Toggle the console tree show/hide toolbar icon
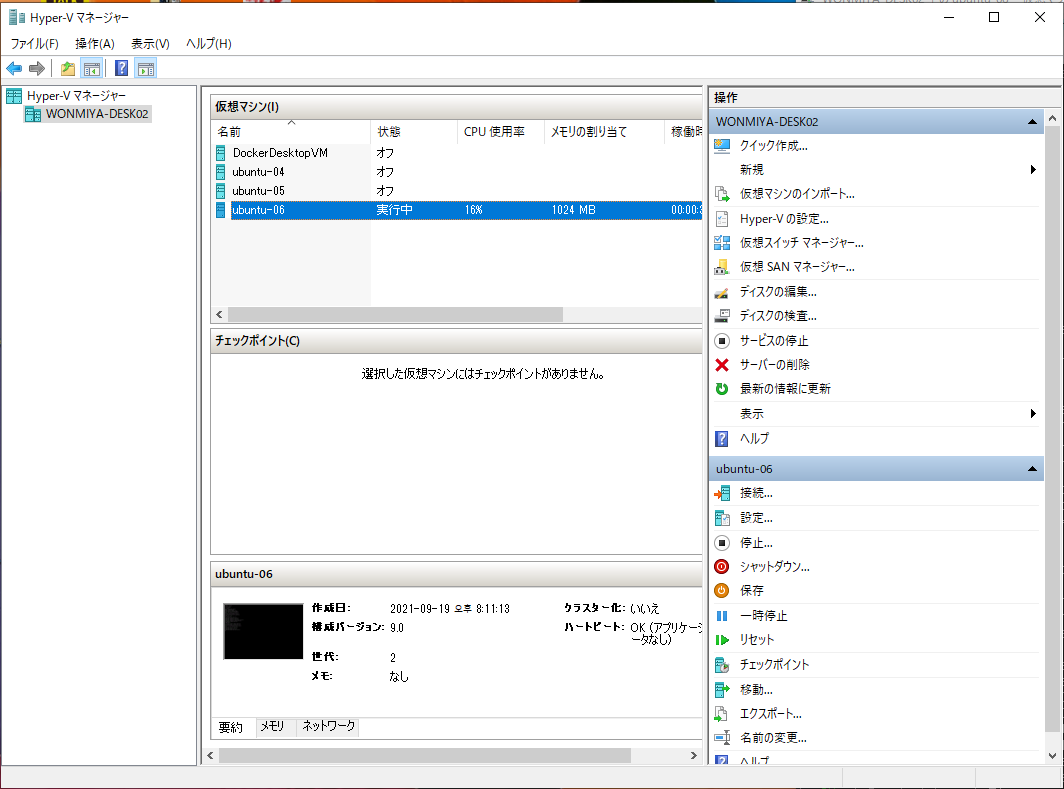 coord(92,69)
